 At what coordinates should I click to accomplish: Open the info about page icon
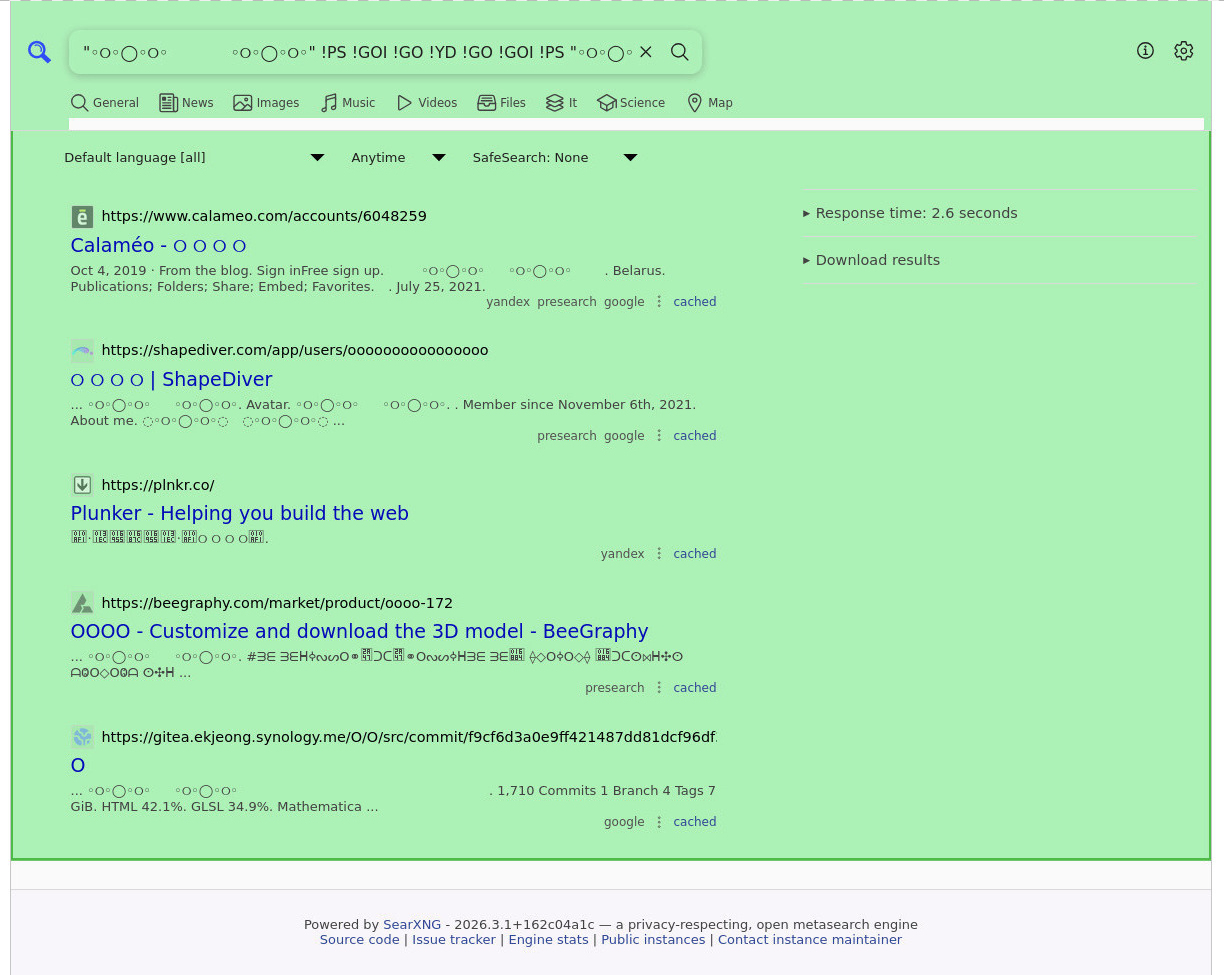pyautogui.click(x=1145, y=51)
